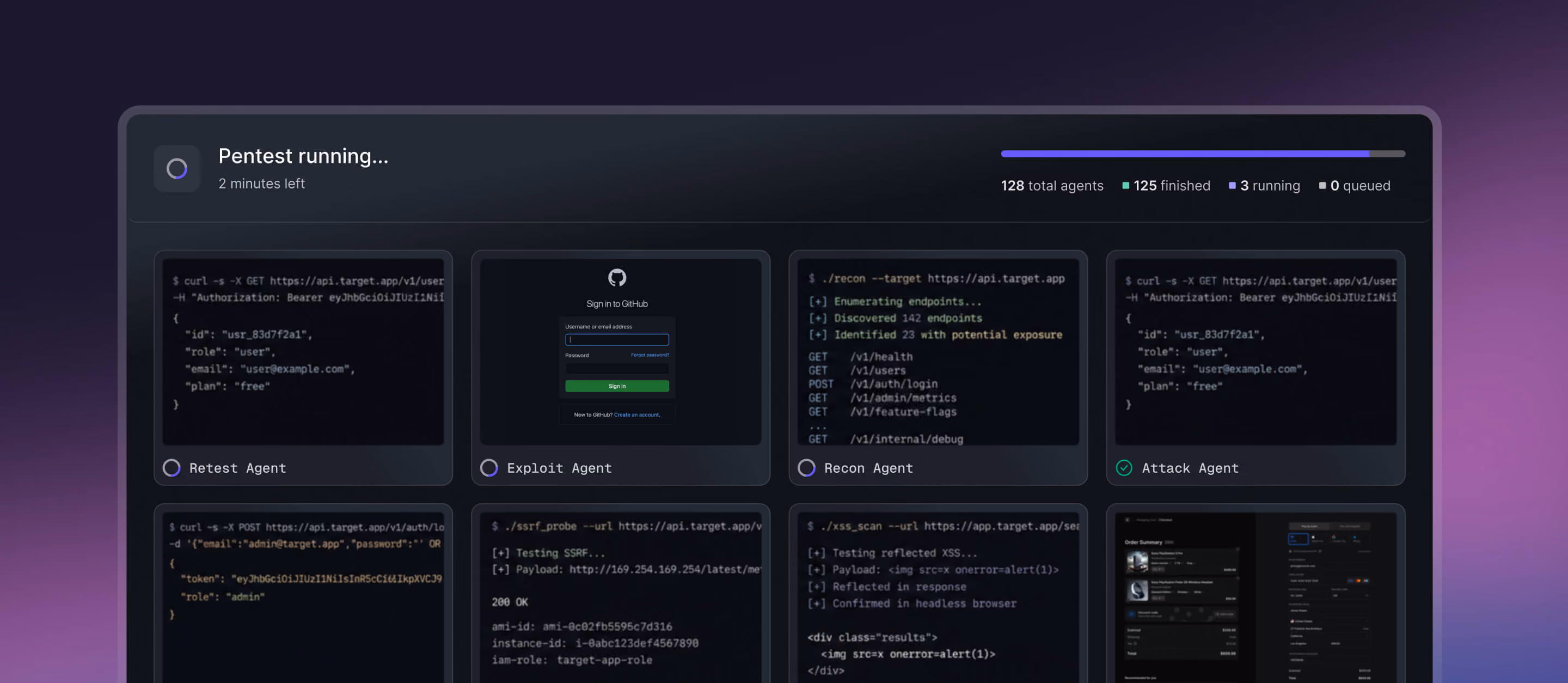The image size is (1568, 683).
Task: Click the Retest Agent status circle
Action: pyautogui.click(x=171, y=467)
